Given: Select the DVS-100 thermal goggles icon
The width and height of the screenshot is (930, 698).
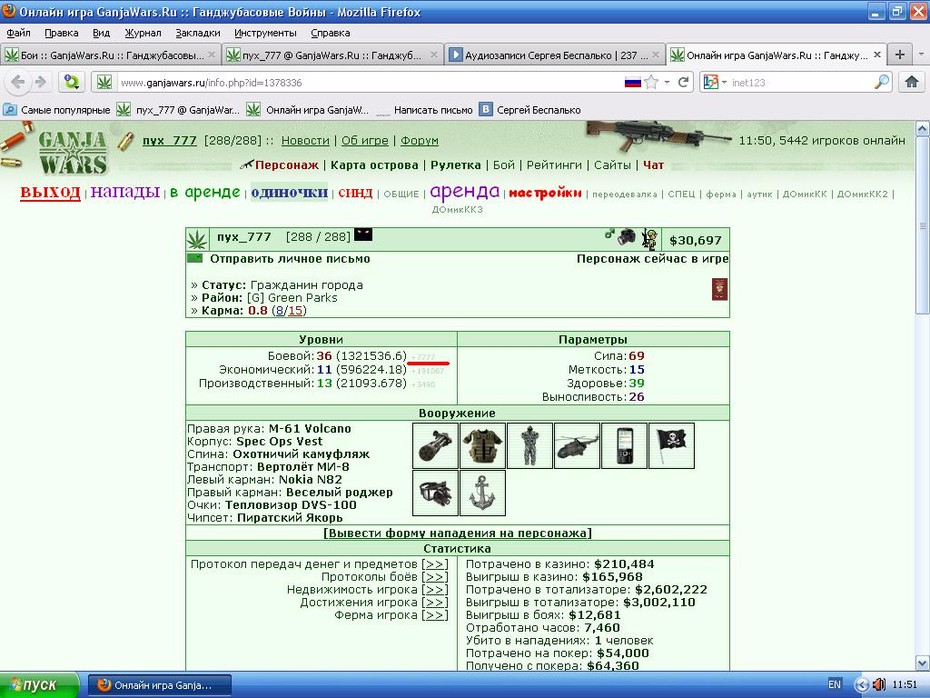Looking at the screenshot, I should 435,493.
